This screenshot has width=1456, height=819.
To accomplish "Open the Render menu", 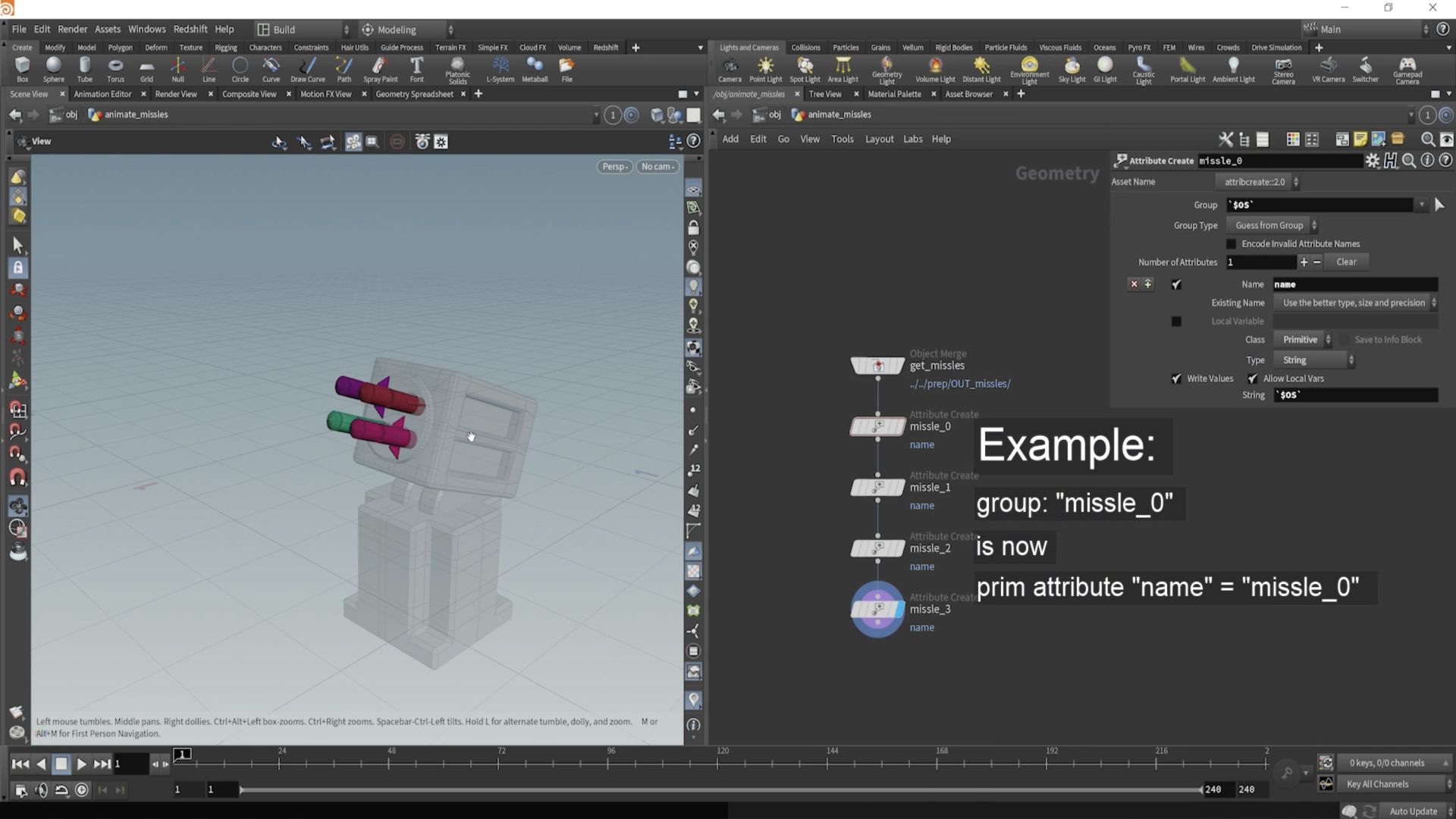I will pos(73,29).
